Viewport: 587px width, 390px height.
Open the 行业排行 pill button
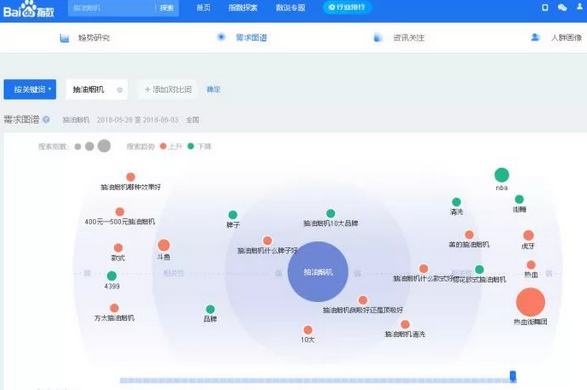[347, 7]
